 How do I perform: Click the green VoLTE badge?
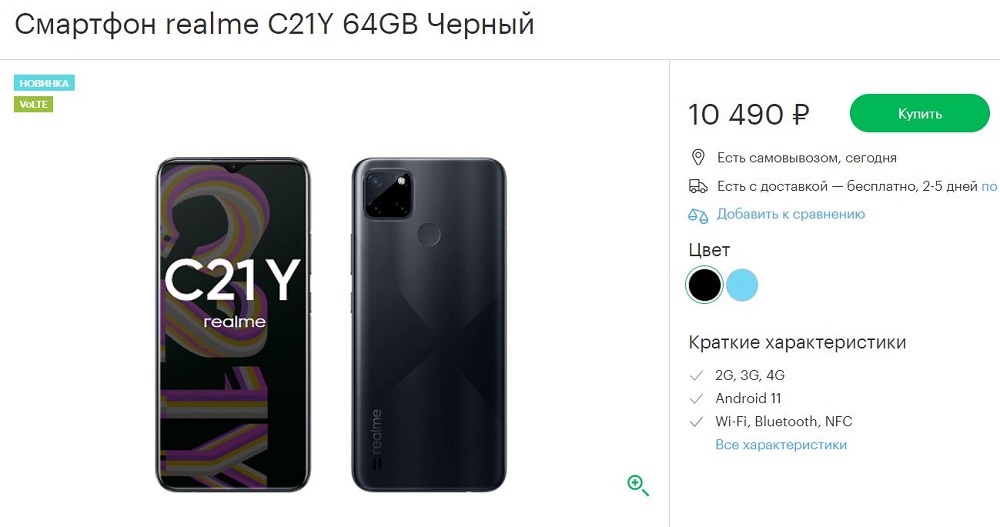click(x=33, y=104)
